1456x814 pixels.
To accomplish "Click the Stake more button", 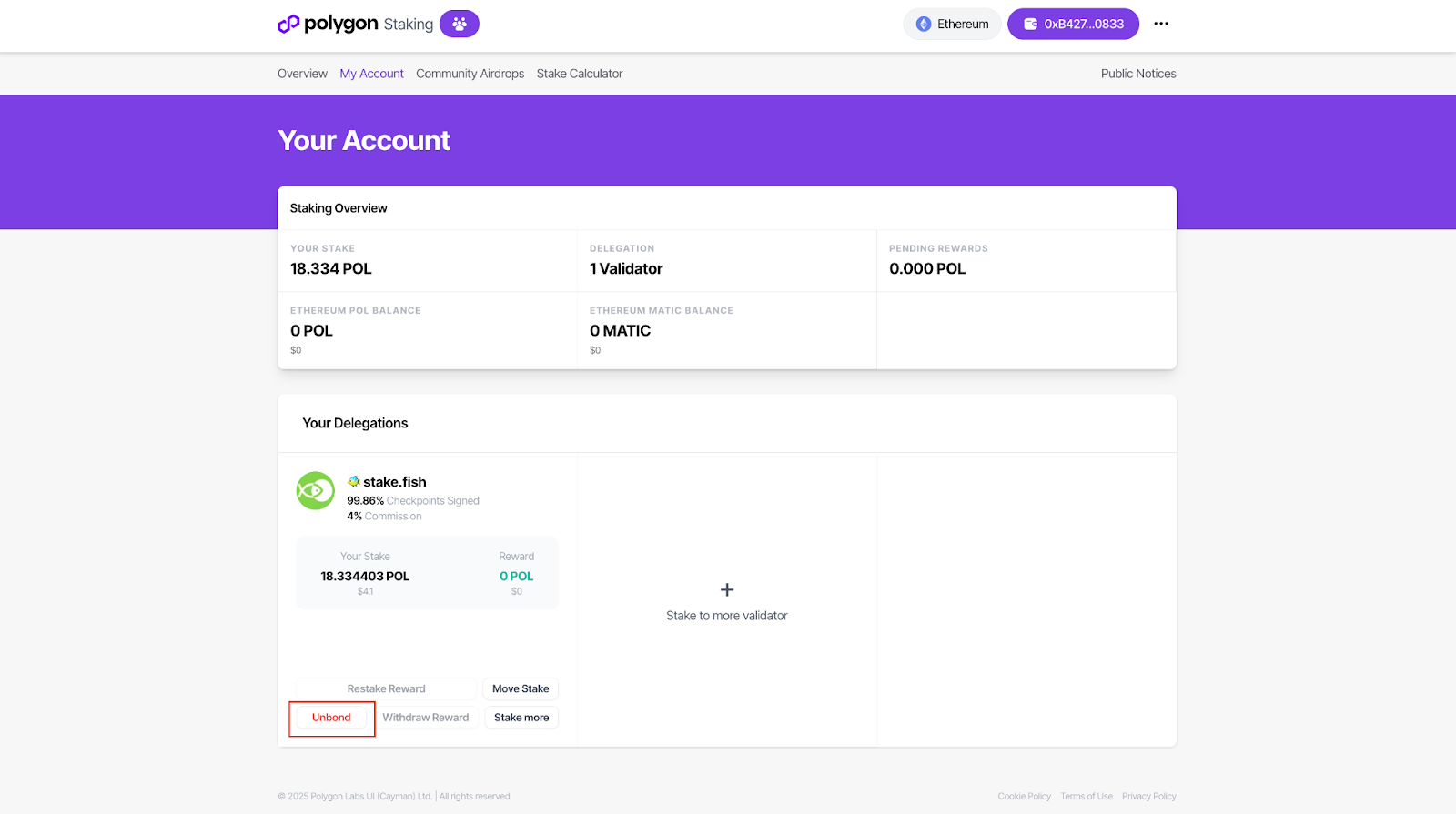I will click(x=521, y=718).
